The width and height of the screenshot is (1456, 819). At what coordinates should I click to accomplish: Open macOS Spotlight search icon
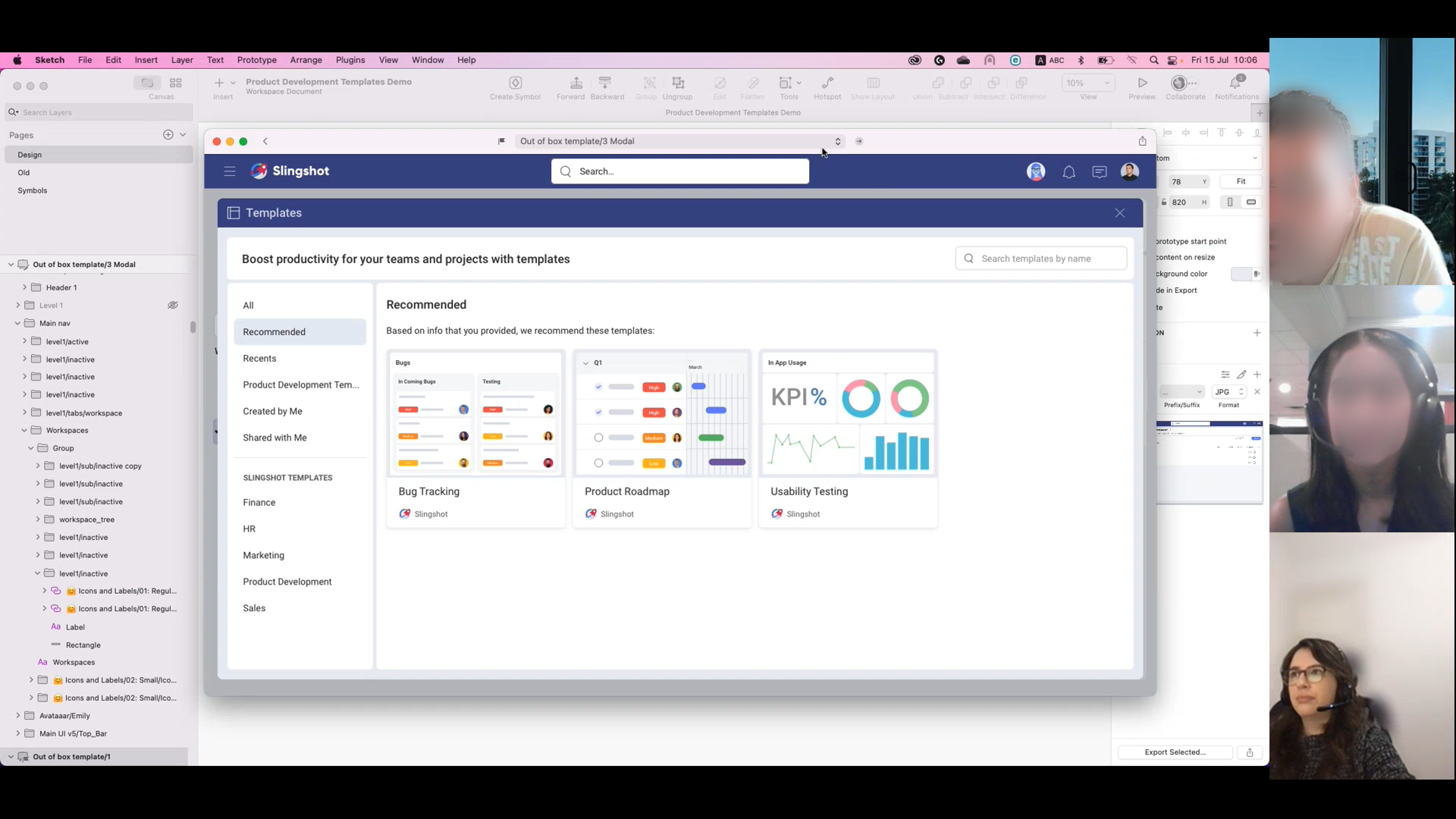click(x=1153, y=60)
